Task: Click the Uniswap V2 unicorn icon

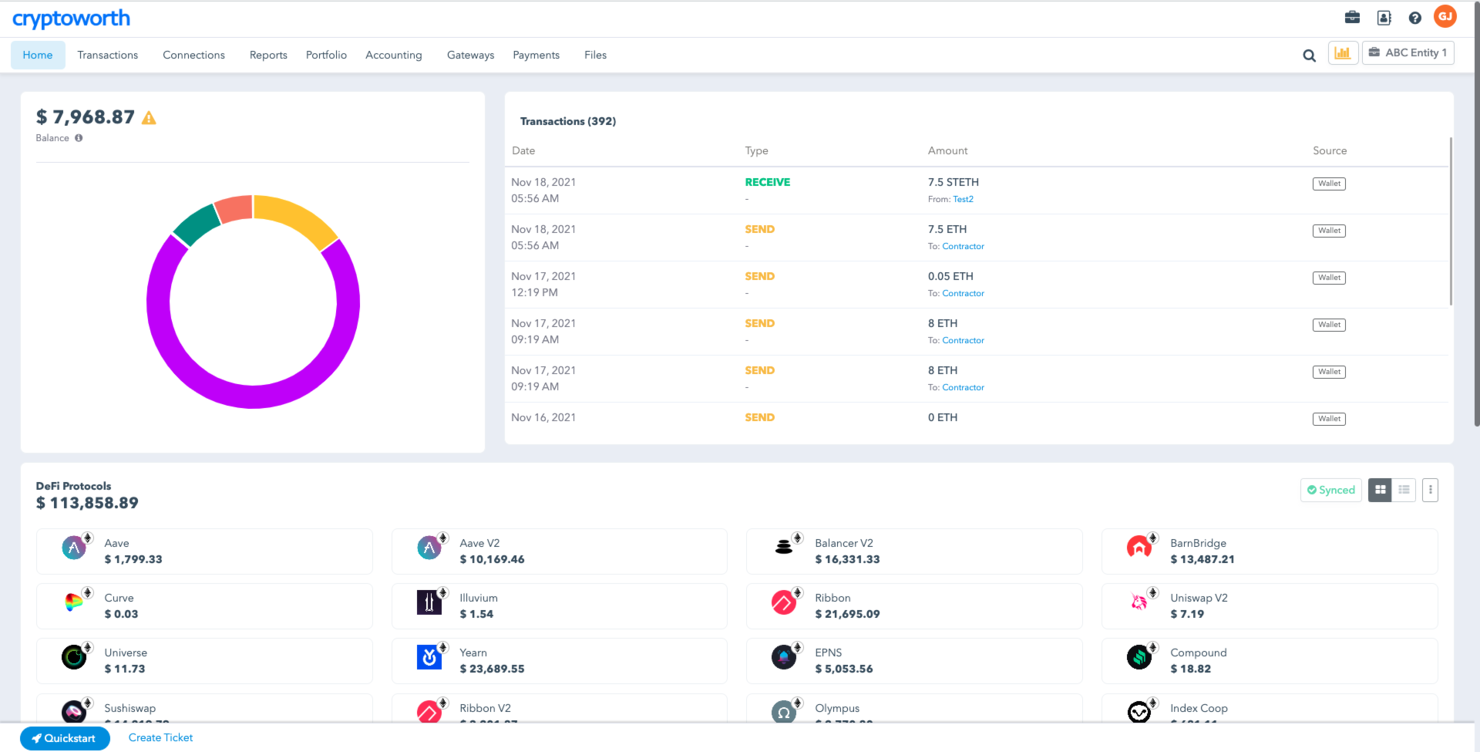Action: pos(1138,602)
